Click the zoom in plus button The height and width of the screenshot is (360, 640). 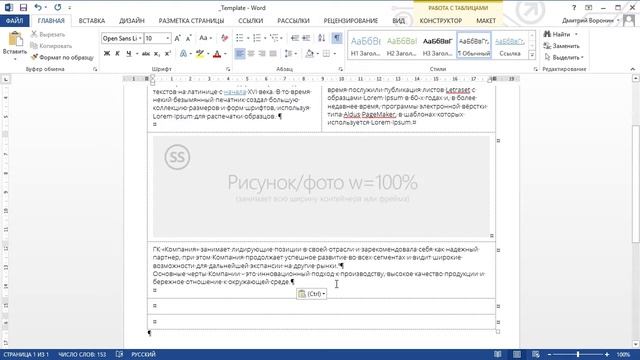pyautogui.click(x=607, y=355)
